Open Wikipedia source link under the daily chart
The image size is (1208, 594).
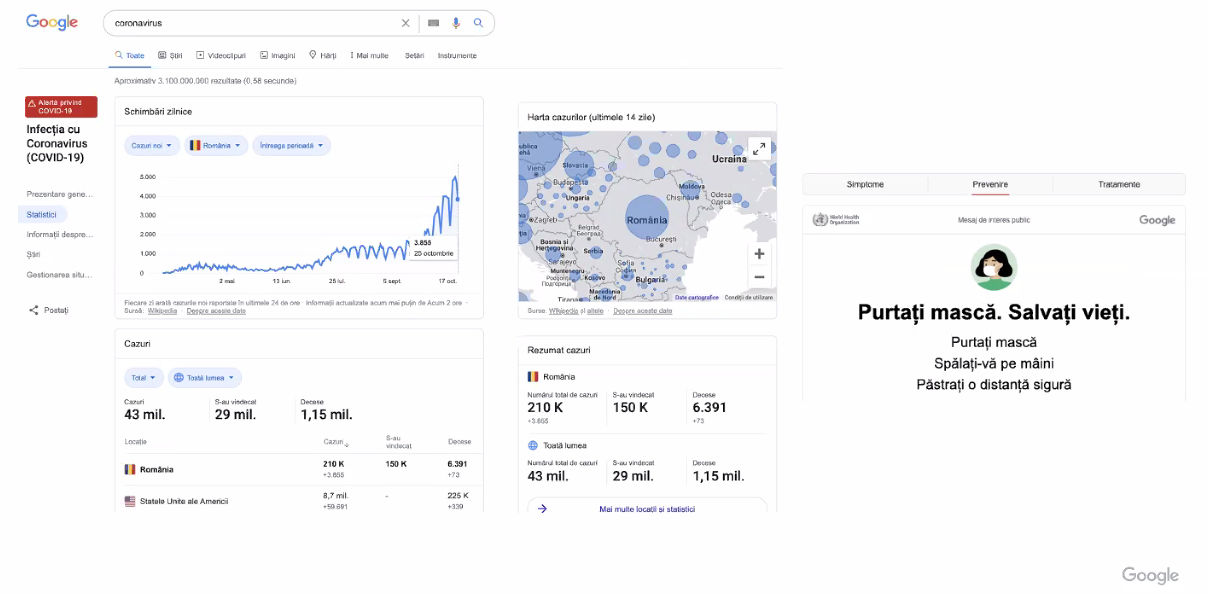pos(163,310)
